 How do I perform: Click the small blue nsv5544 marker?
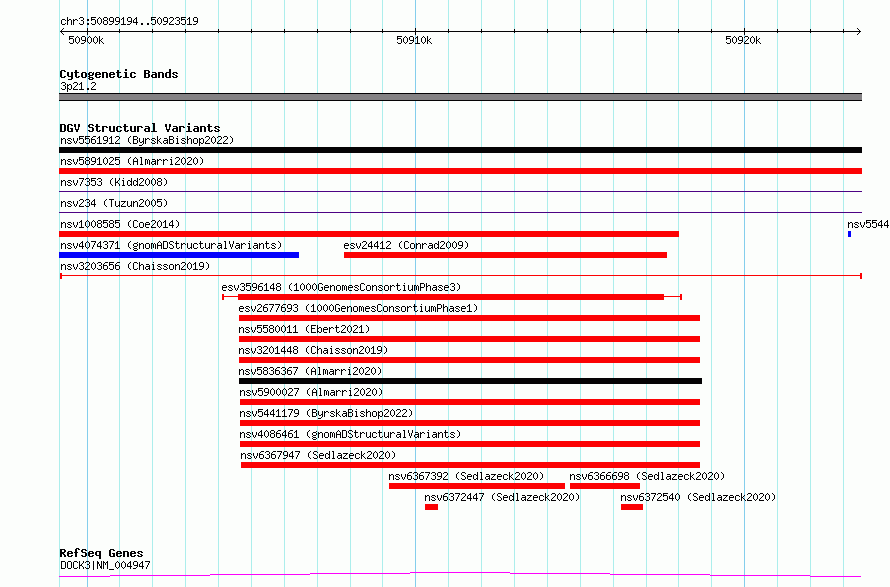click(x=850, y=234)
